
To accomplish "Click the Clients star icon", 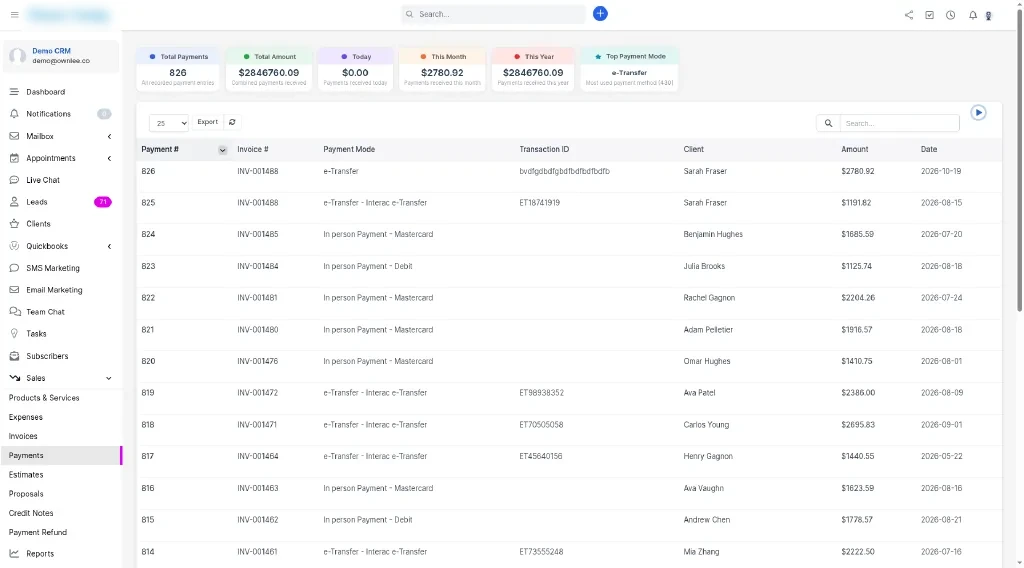I will point(14,224).
